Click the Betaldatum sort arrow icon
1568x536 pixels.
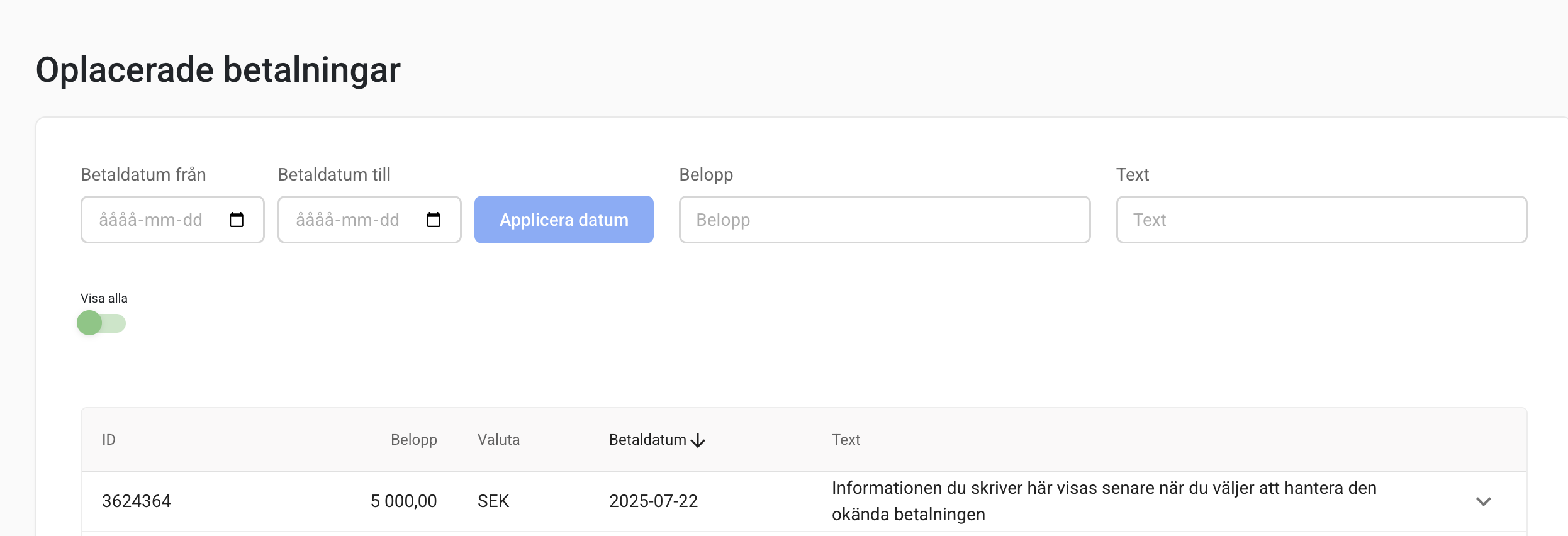[698, 440]
